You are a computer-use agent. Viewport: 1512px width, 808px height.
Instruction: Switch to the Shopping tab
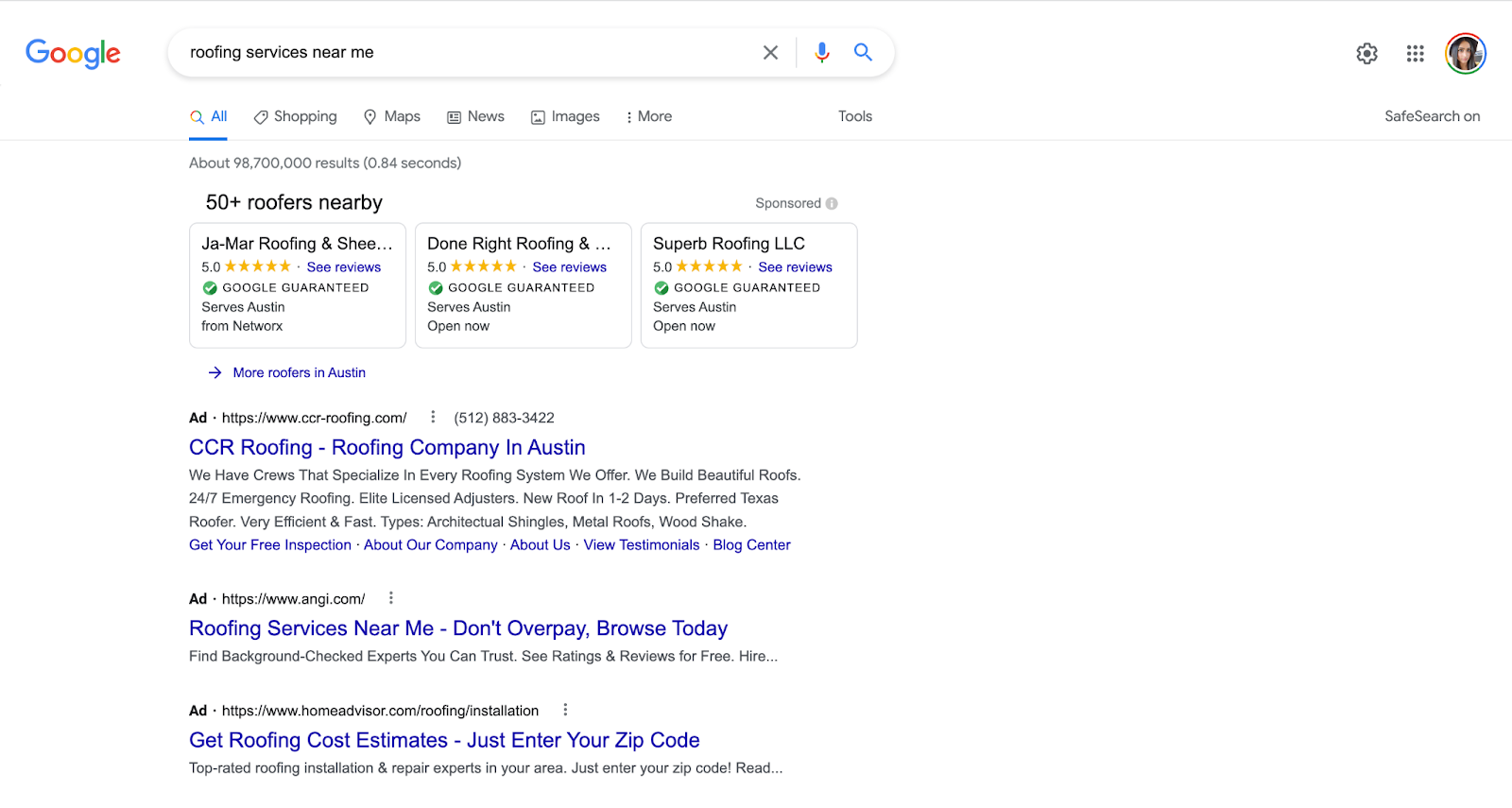coord(295,116)
